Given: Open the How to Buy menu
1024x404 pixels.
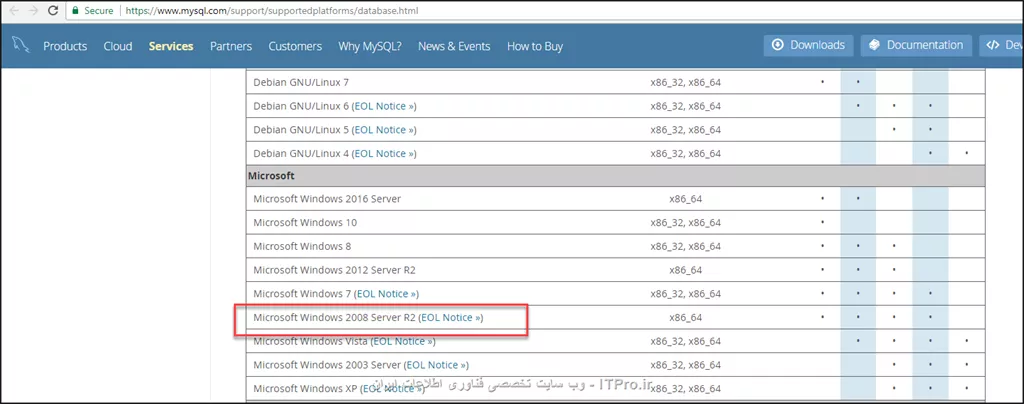Looking at the screenshot, I should point(535,46).
